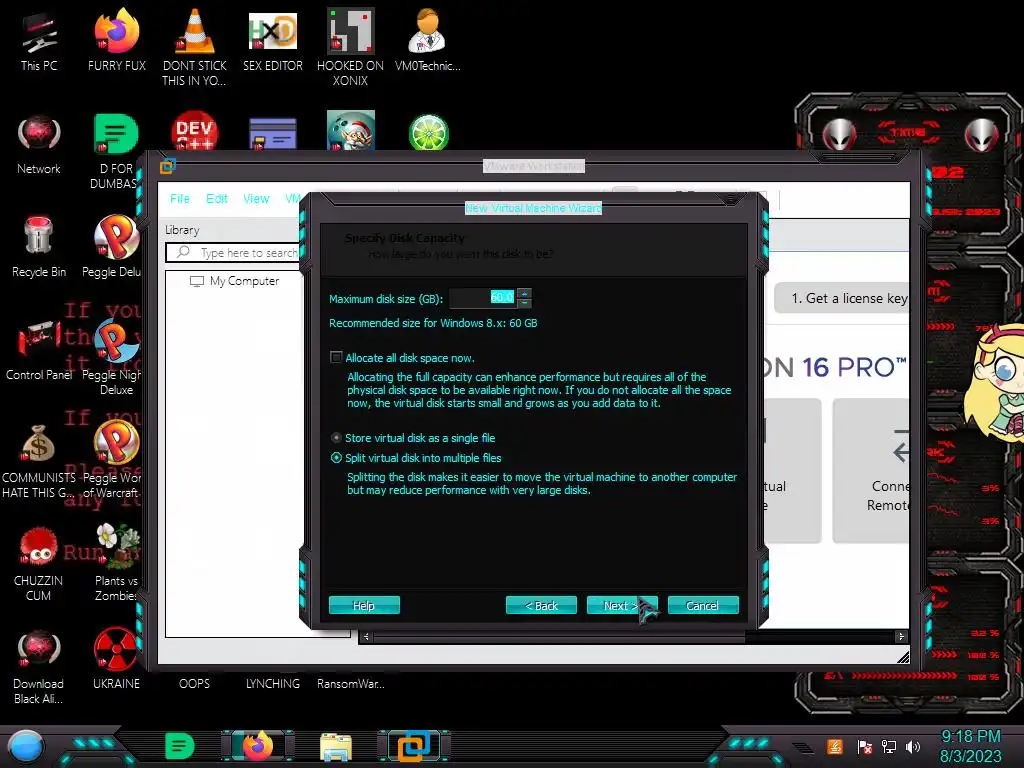Click Get a license key button
The width and height of the screenshot is (1024, 768).
click(841, 298)
